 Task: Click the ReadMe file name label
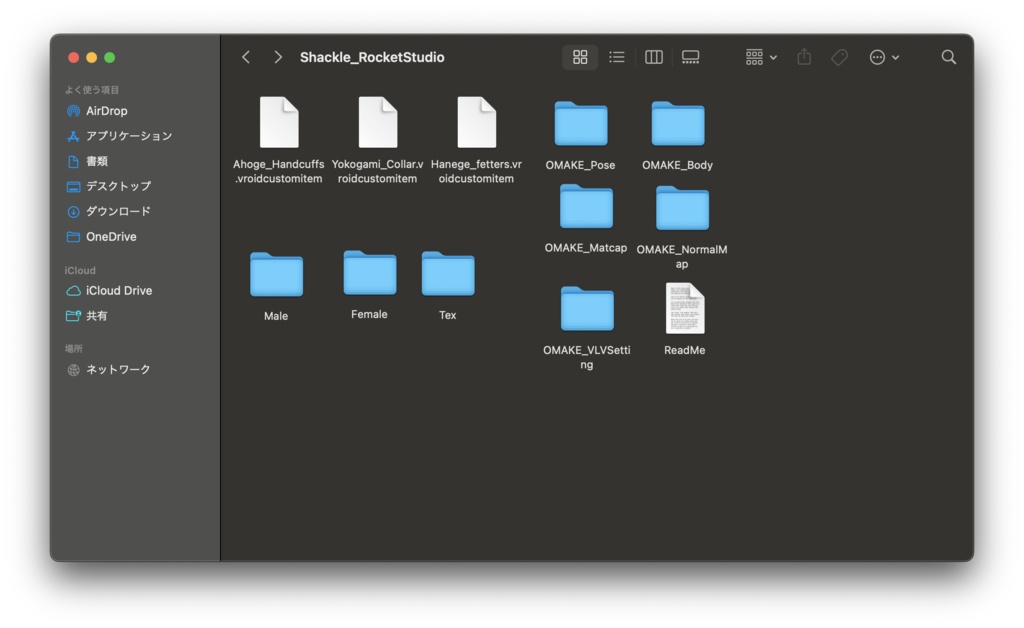point(684,351)
